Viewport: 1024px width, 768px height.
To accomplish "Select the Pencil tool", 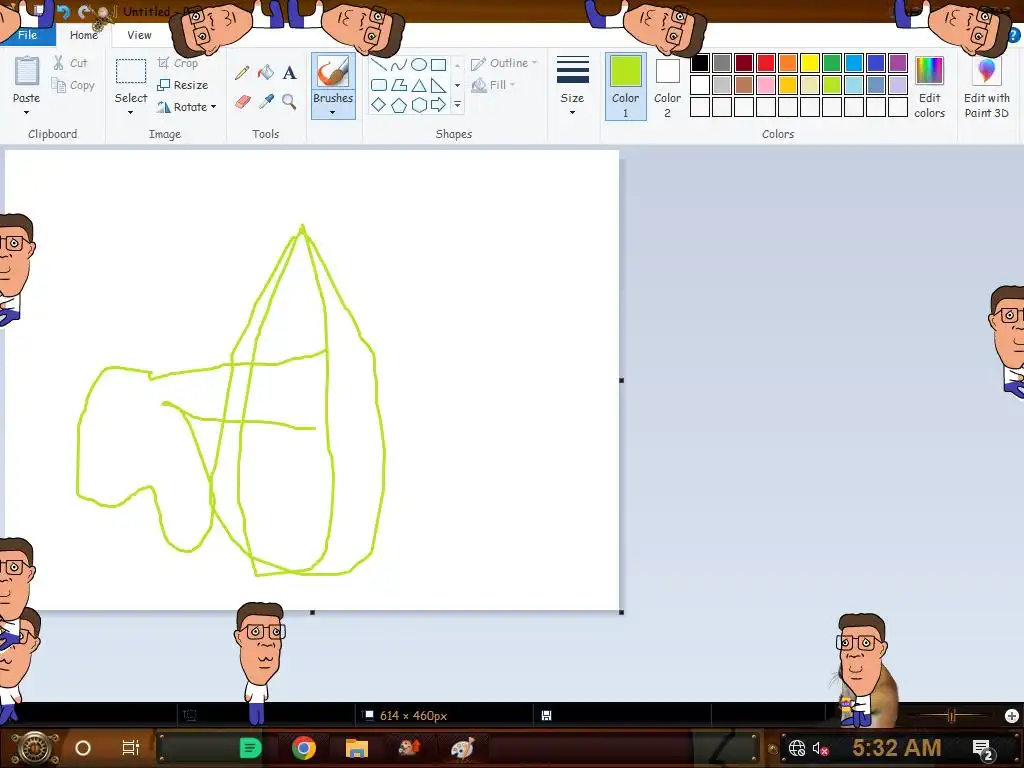I will pos(242,72).
